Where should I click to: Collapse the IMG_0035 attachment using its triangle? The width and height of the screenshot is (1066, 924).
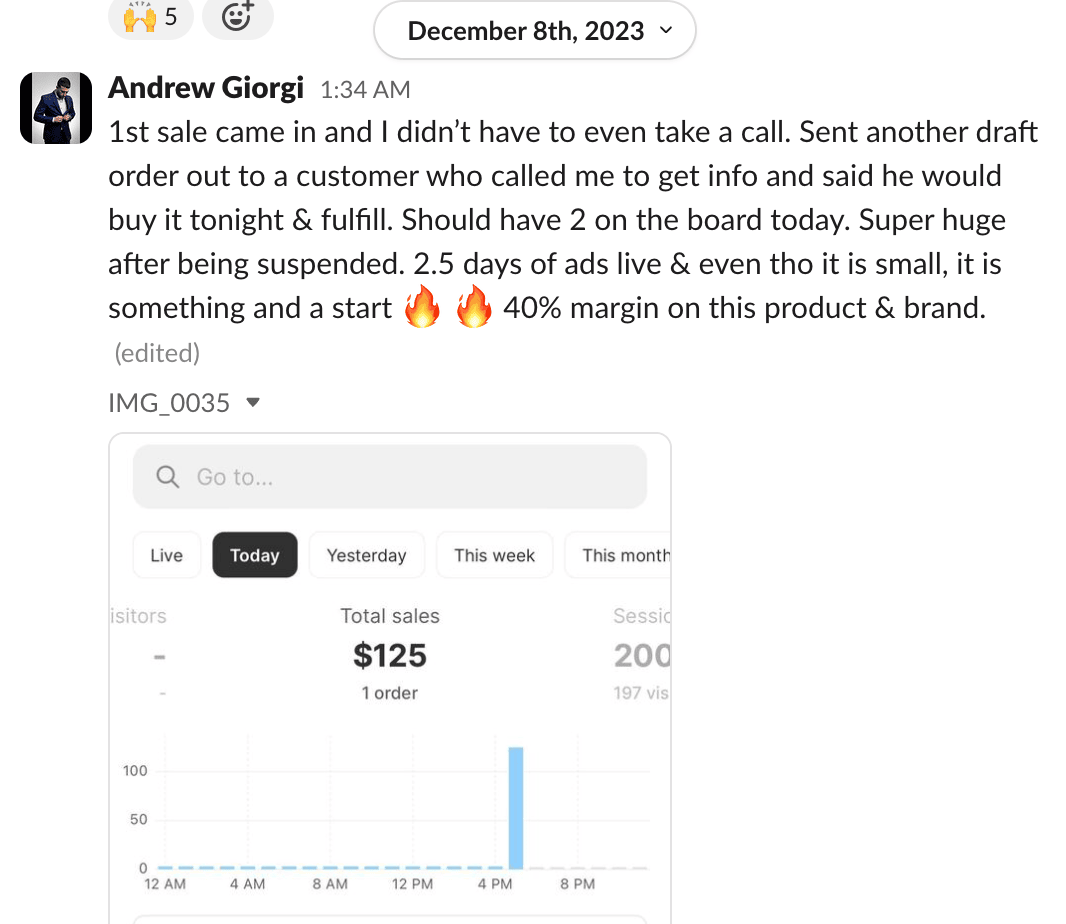point(253,403)
